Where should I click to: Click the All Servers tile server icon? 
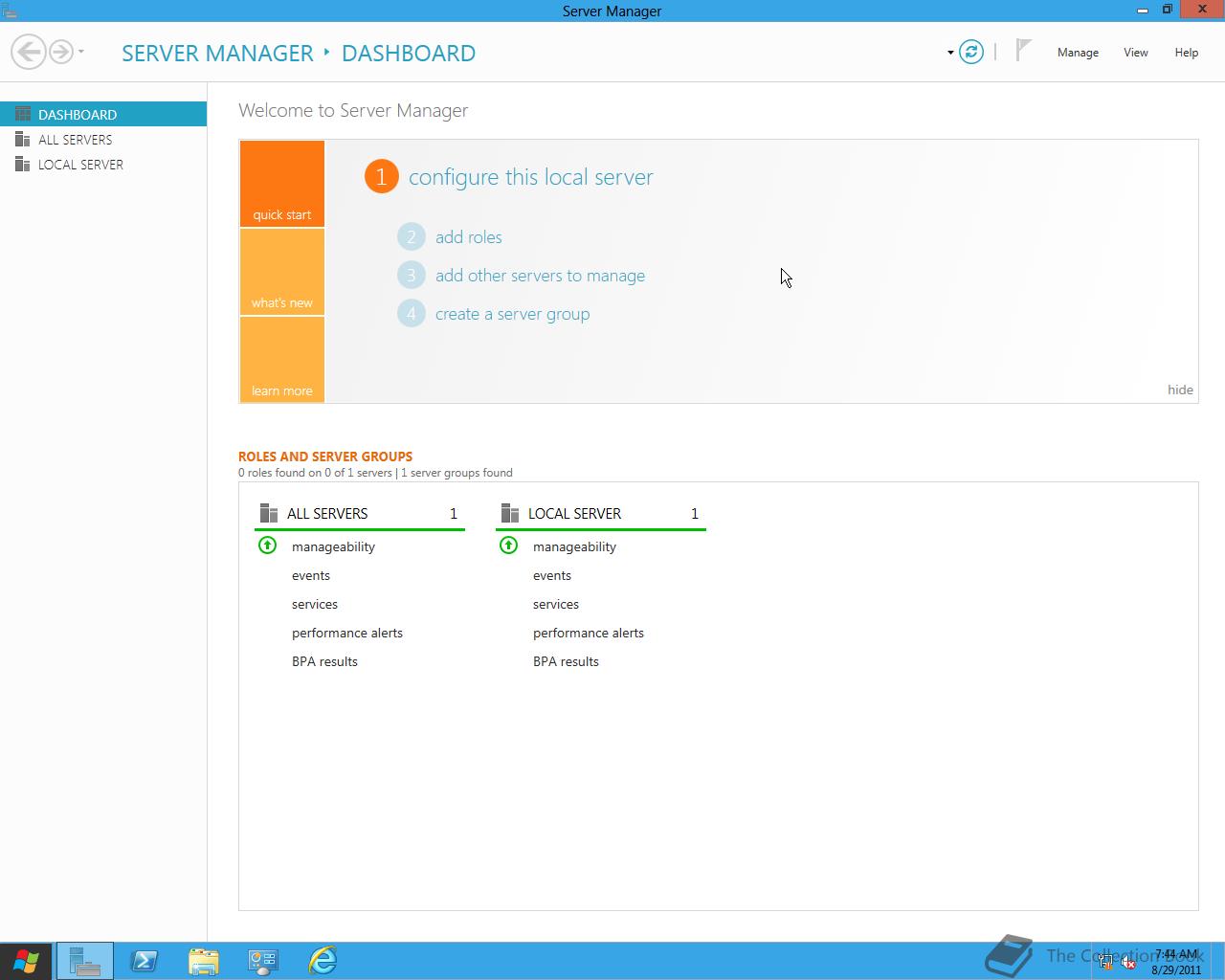[269, 514]
